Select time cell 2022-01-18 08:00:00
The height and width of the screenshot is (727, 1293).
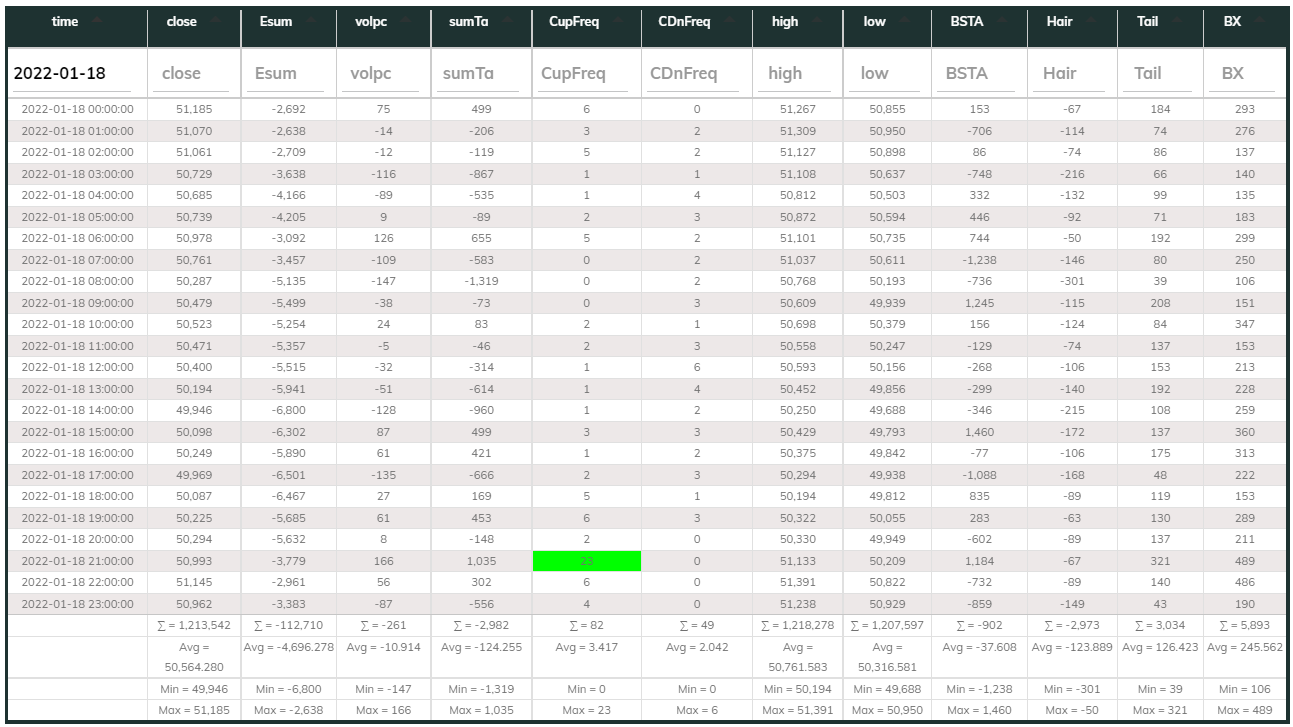(77, 281)
